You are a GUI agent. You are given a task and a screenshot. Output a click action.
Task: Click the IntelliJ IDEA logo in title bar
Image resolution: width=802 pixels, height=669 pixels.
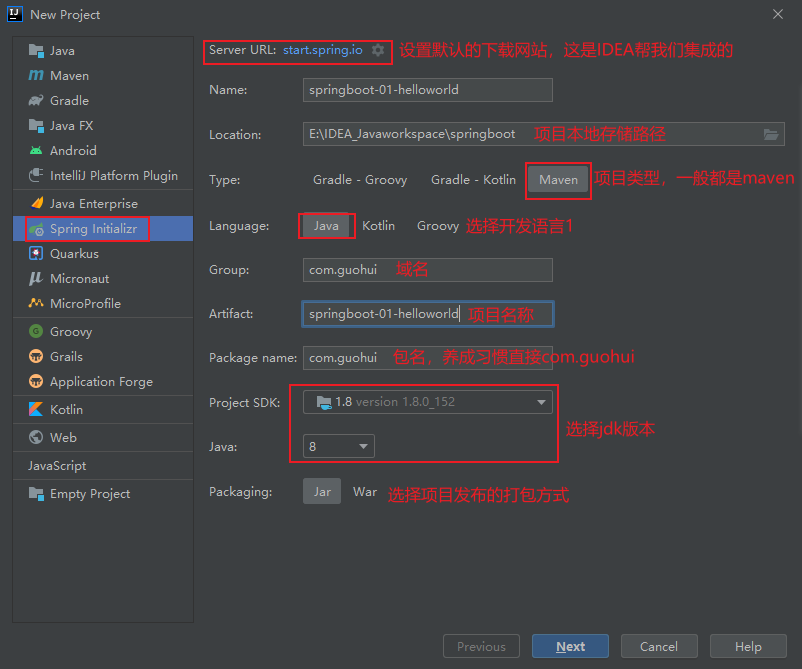[x=15, y=14]
